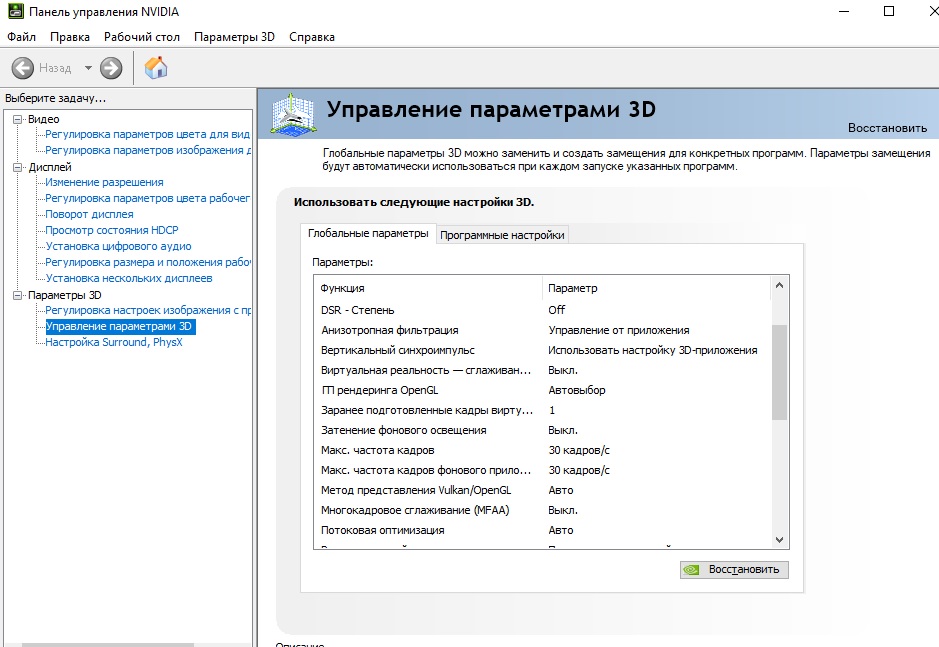
Task: Click the Дисплей tree label
Action: [50, 167]
